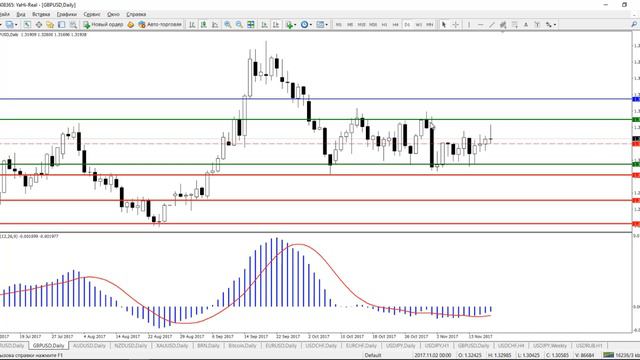640x360 pixels.
Task: Launch MetaEditor from the toolbar
Action: [131, 24]
